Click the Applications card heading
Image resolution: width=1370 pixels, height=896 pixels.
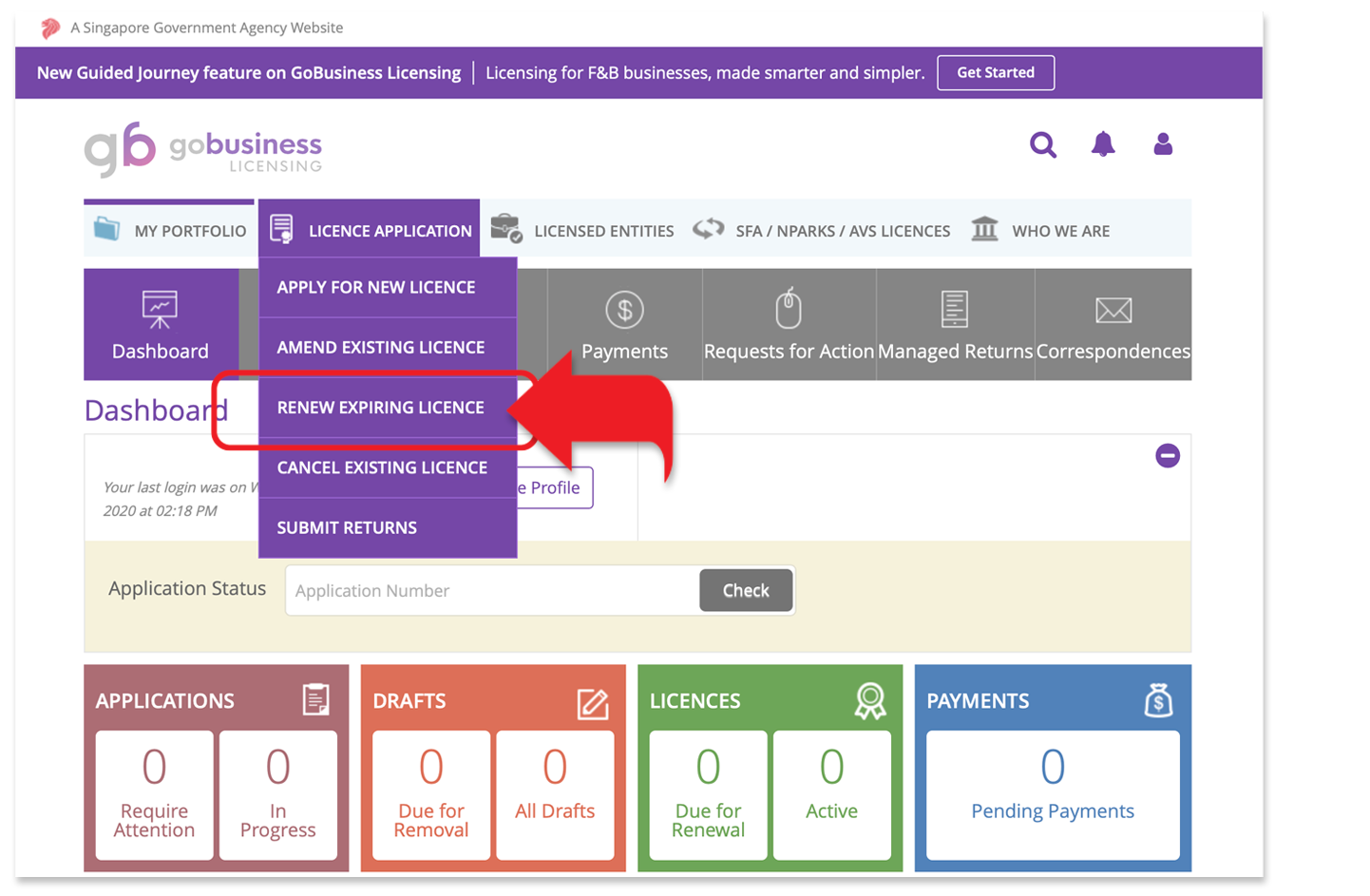pyautogui.click(x=165, y=701)
